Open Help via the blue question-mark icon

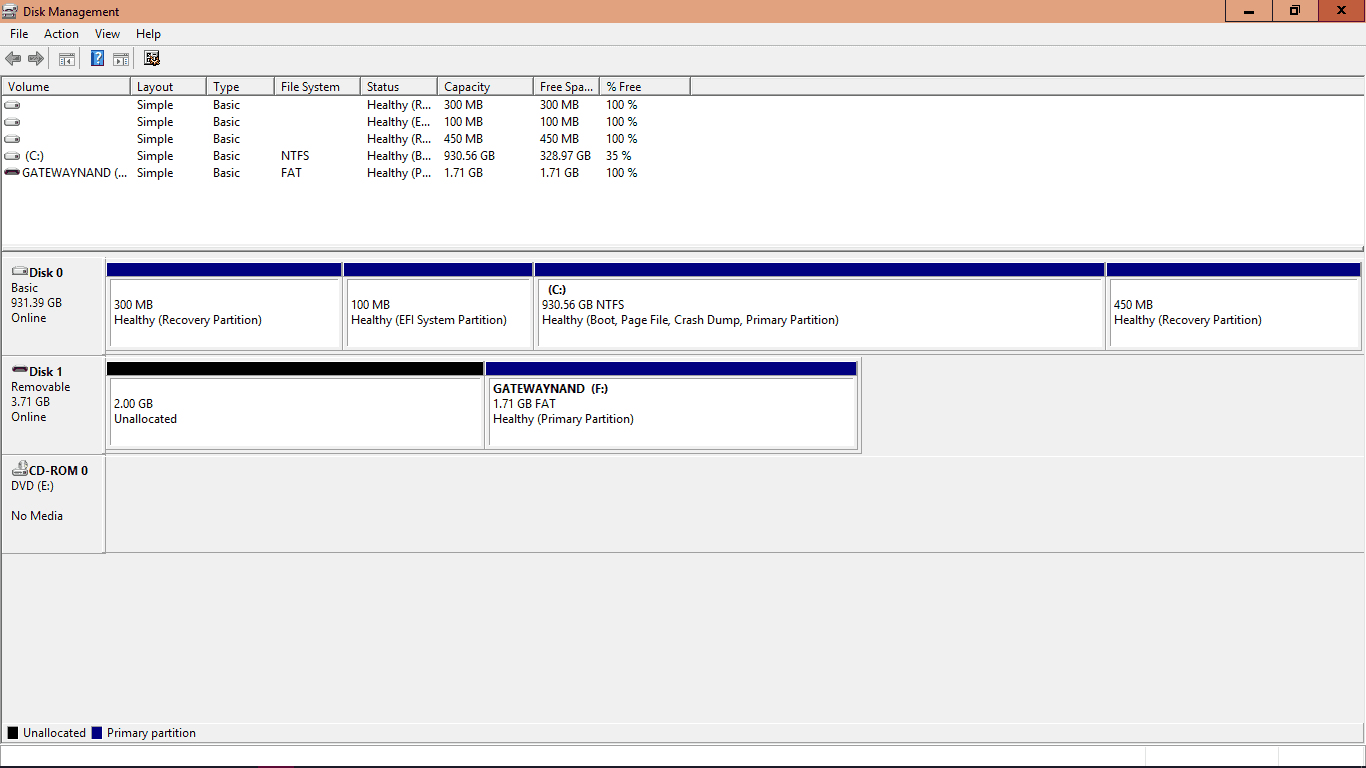click(98, 59)
